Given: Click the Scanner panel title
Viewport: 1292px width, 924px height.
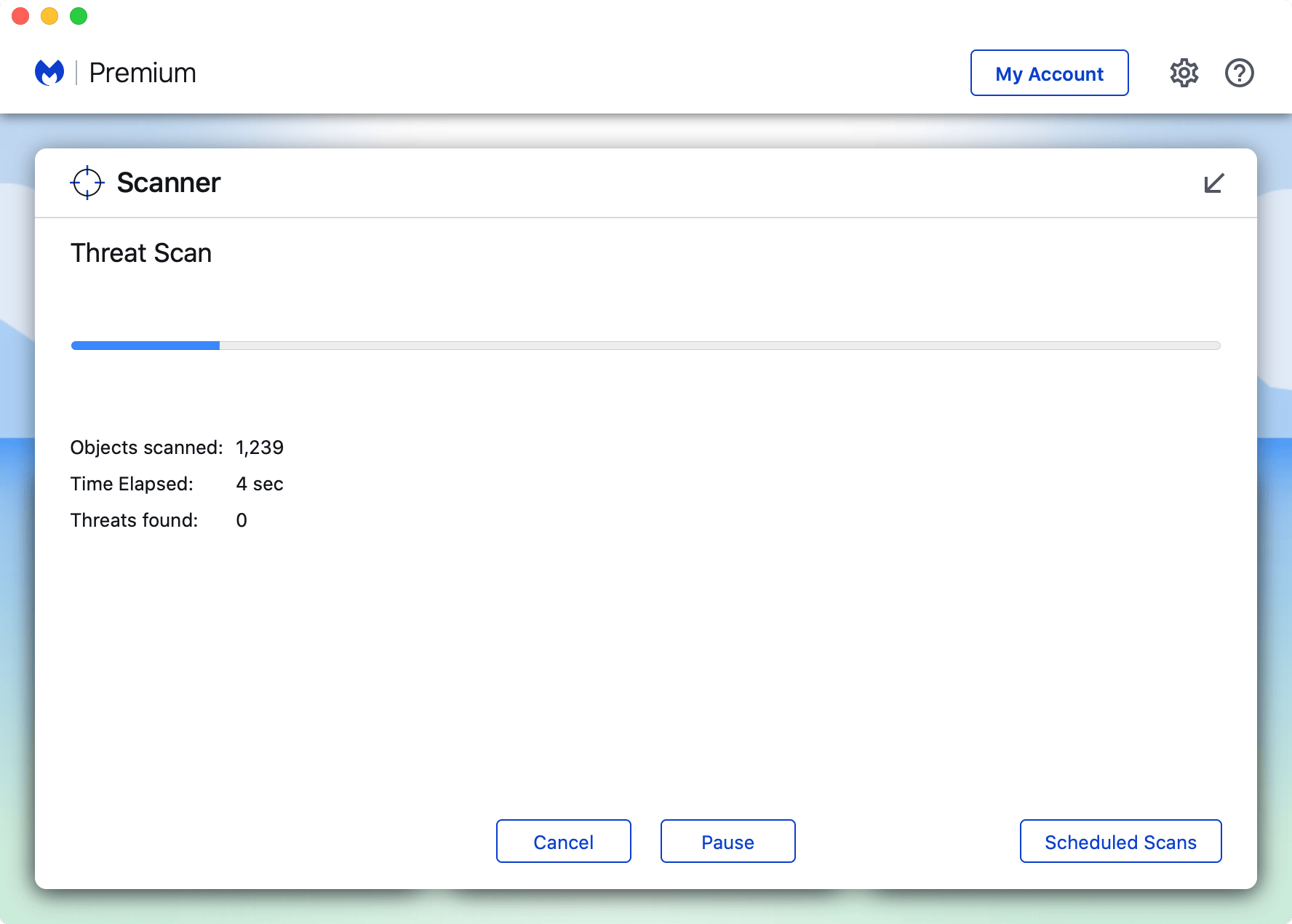Looking at the screenshot, I should pos(169,183).
